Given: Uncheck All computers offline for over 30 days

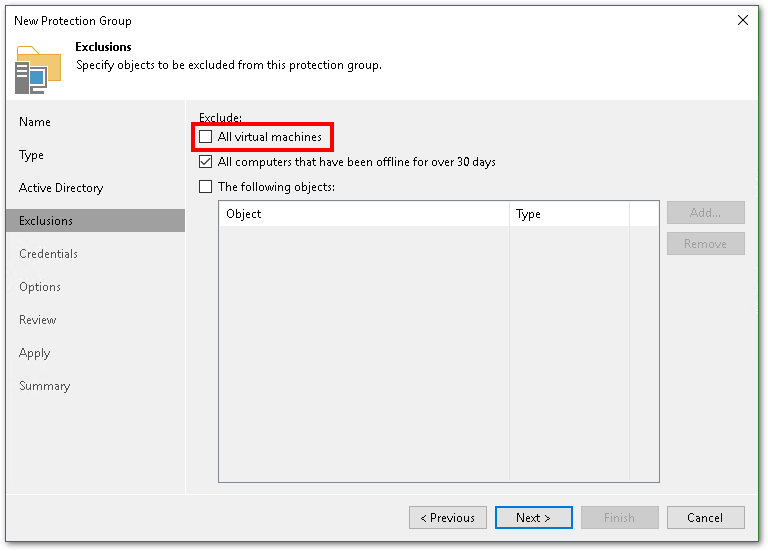Looking at the screenshot, I should [x=206, y=162].
